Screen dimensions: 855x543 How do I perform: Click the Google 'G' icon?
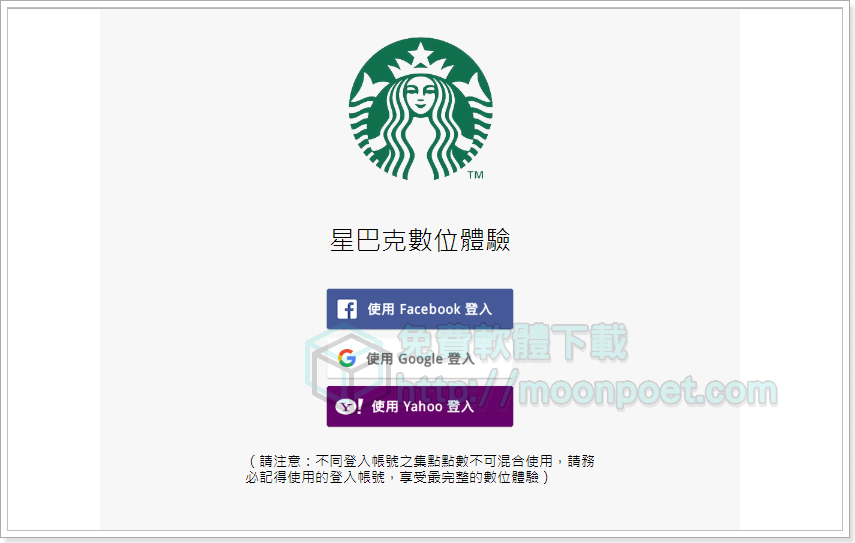347,358
